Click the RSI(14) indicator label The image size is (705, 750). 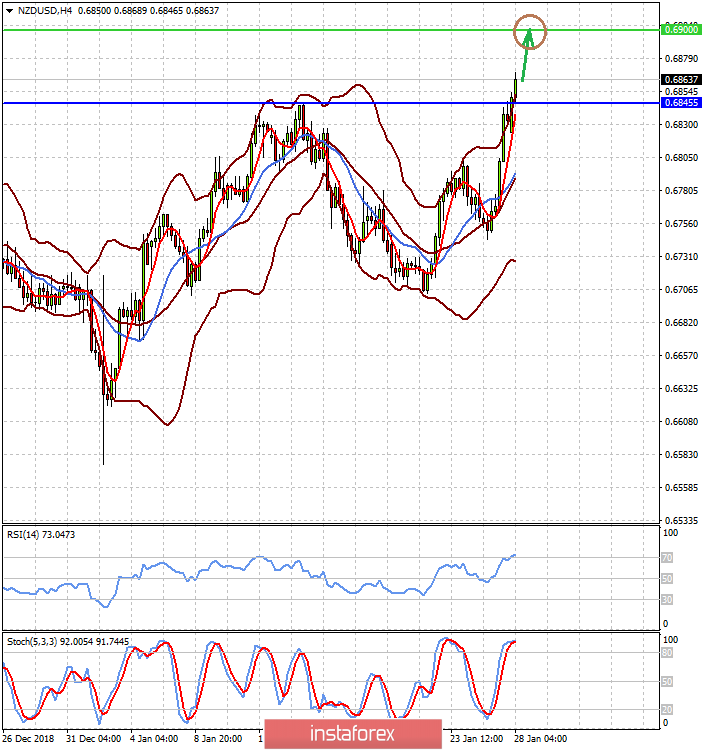point(40,535)
